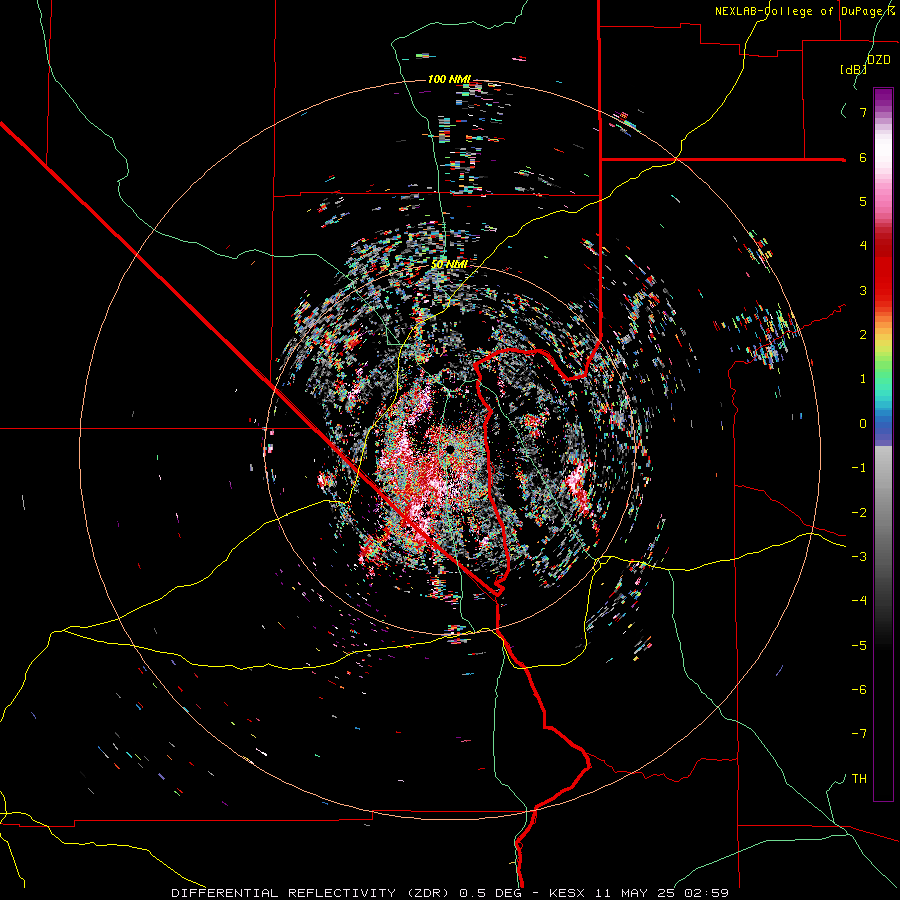Click the '-4' value on the ZDR scale
This screenshot has height=900, width=900.
[859, 600]
